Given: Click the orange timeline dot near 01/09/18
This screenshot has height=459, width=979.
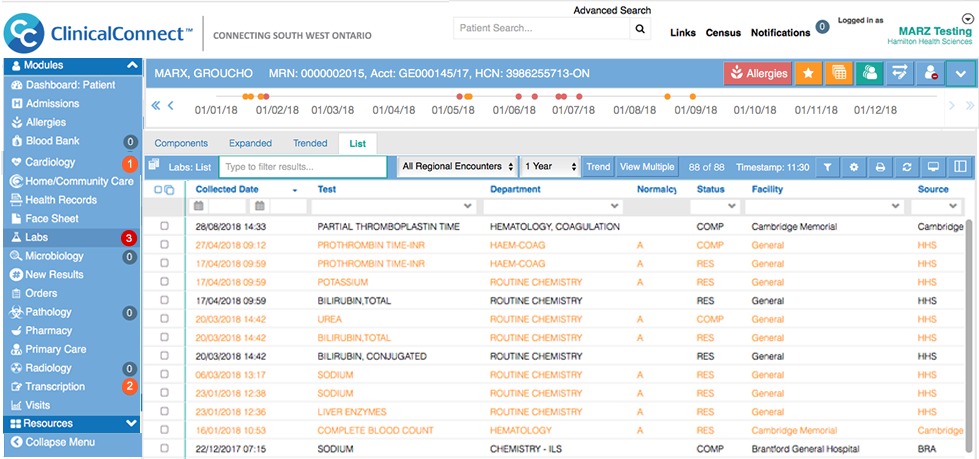Looking at the screenshot, I should (x=692, y=96).
